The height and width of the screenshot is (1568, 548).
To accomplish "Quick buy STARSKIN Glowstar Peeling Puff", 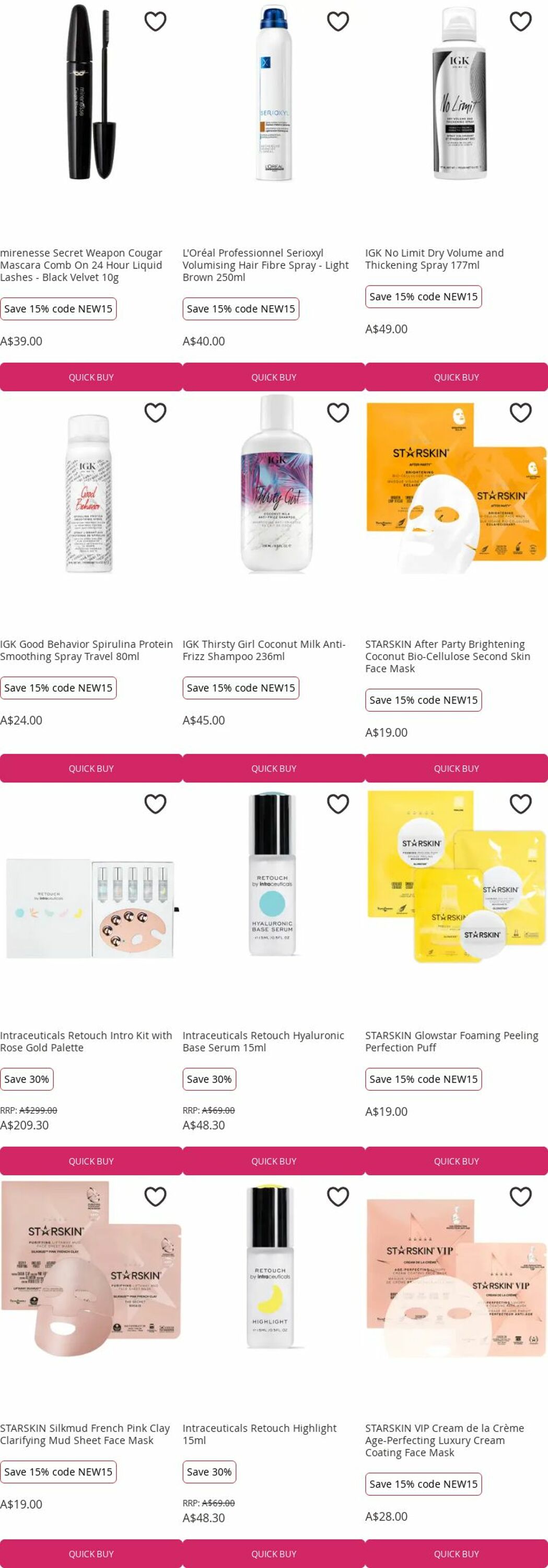I will pos(456,1161).
